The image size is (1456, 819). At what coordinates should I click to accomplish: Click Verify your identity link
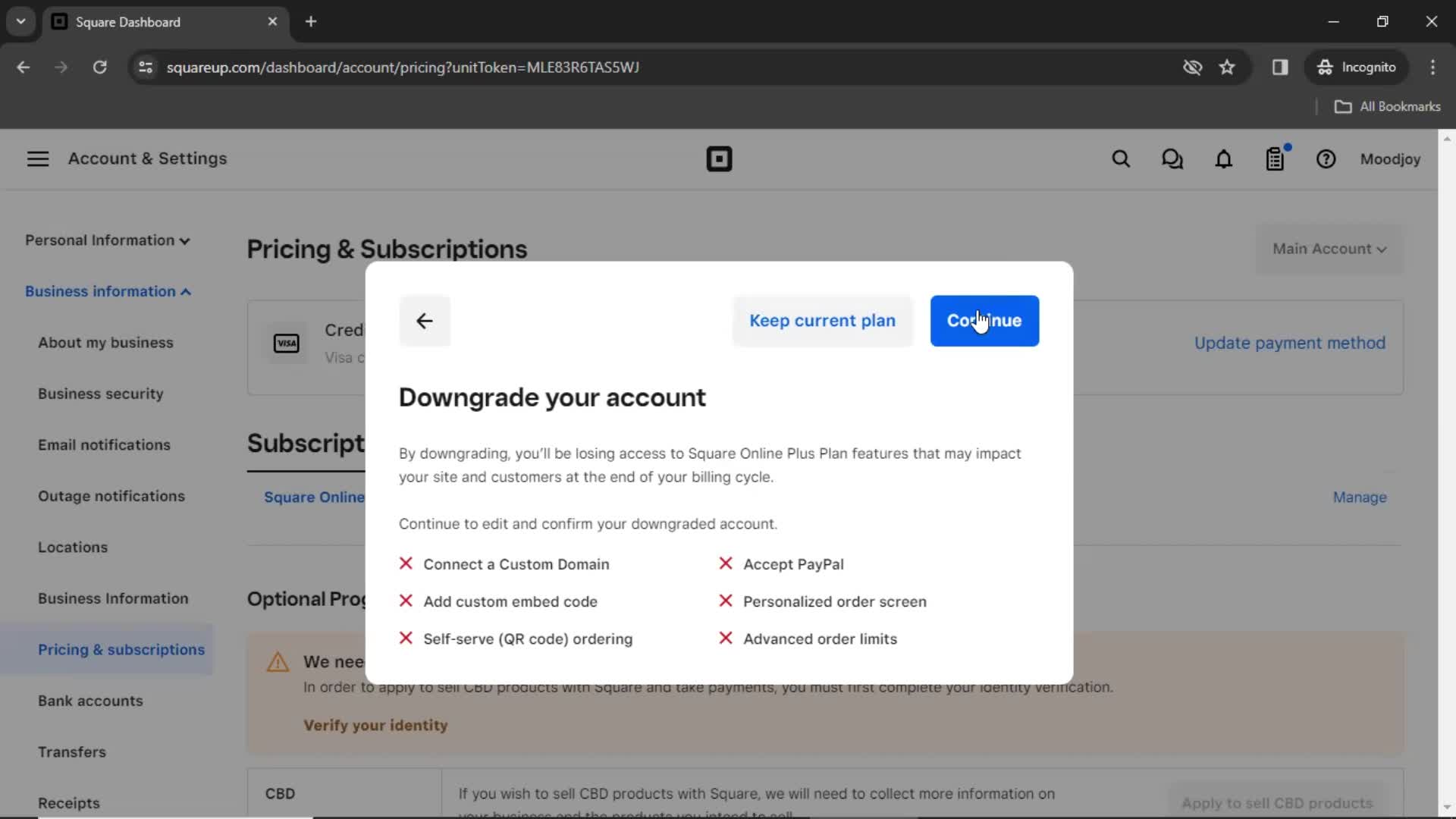[375, 725]
